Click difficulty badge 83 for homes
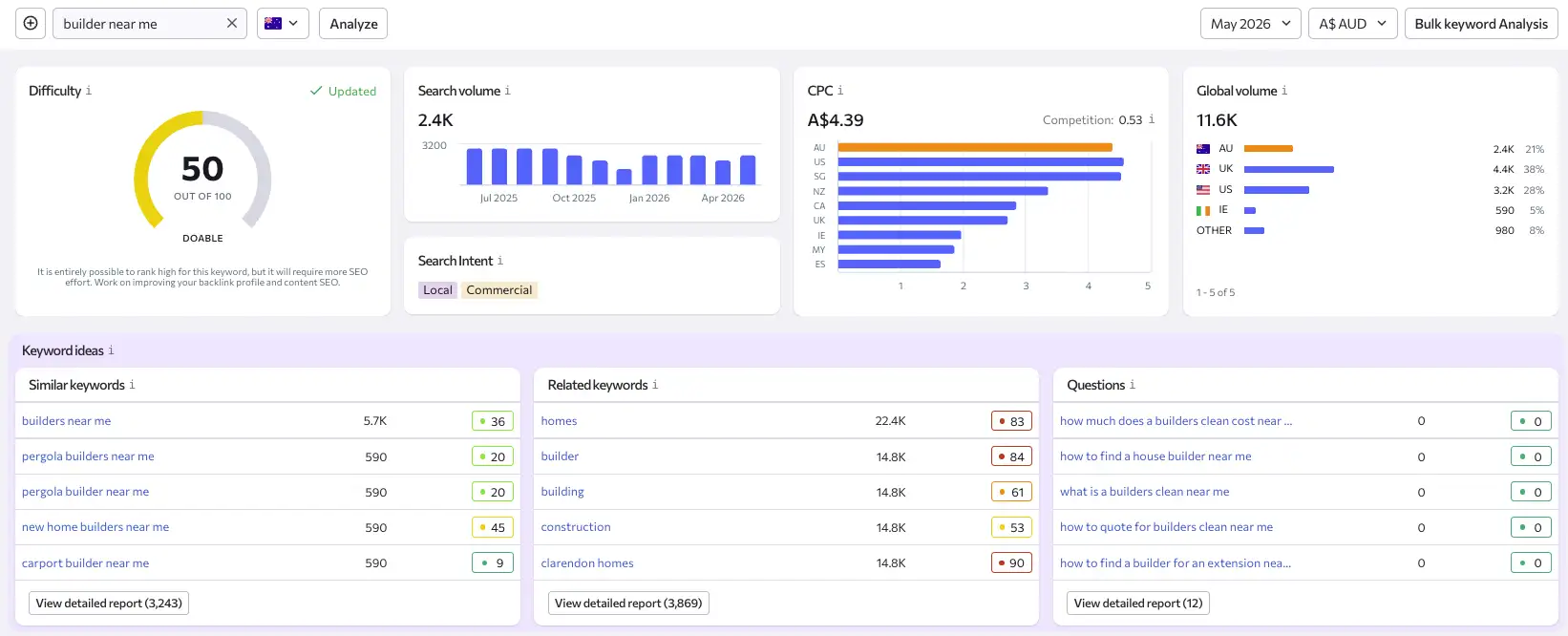 coord(1011,421)
